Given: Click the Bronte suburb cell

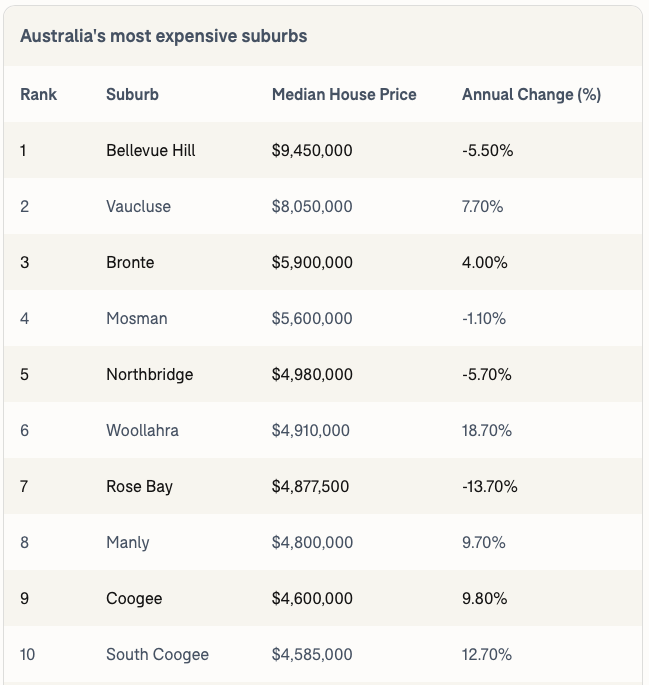Looking at the screenshot, I should 130,263.
